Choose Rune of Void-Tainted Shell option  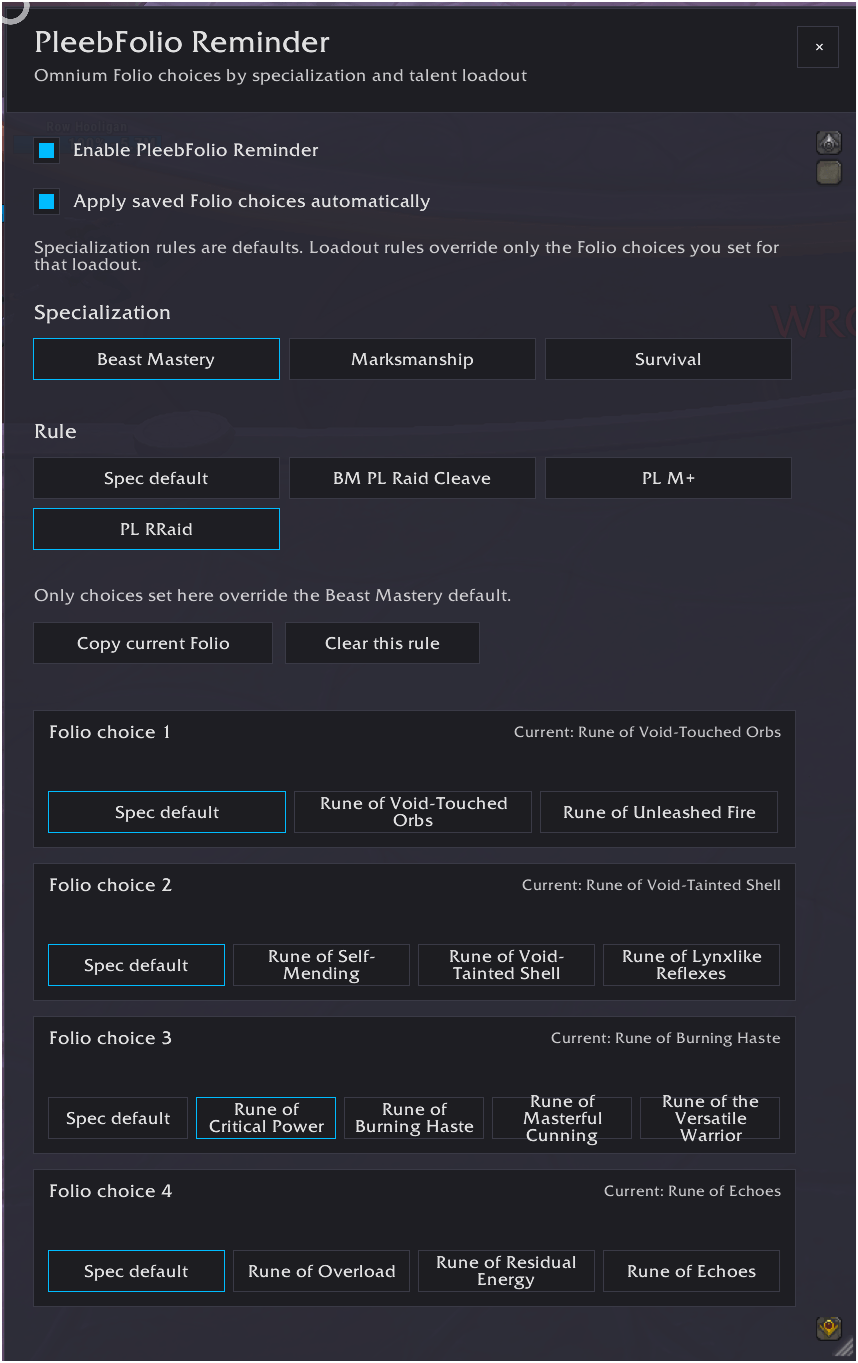pyautogui.click(x=506, y=965)
